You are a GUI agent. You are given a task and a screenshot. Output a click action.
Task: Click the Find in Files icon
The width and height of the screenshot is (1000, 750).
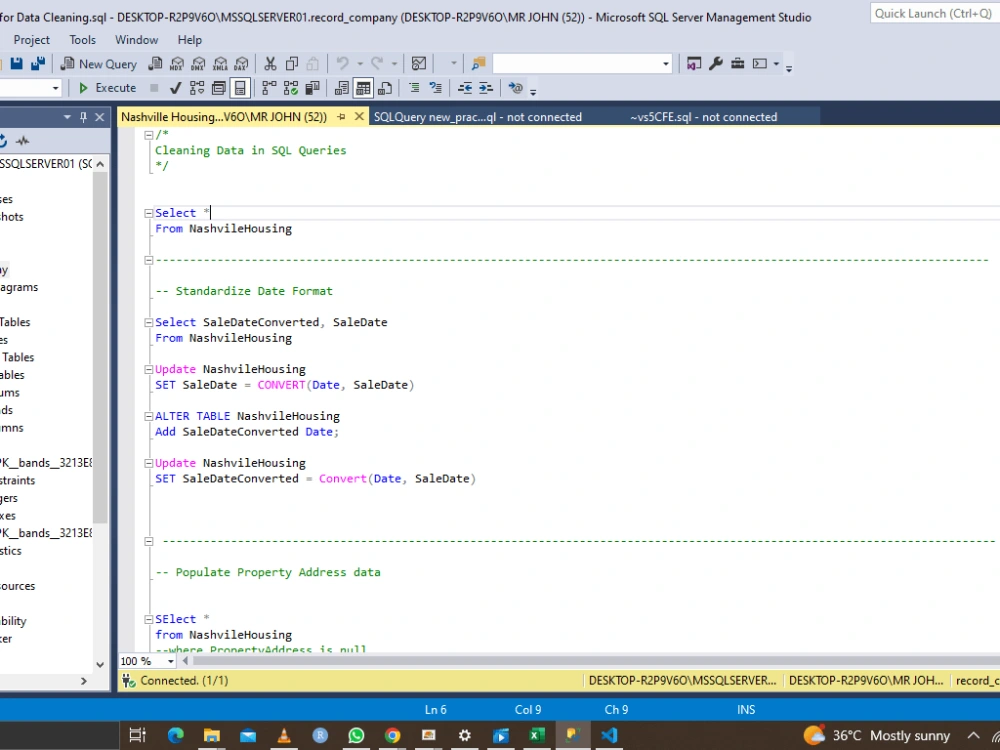(478, 63)
